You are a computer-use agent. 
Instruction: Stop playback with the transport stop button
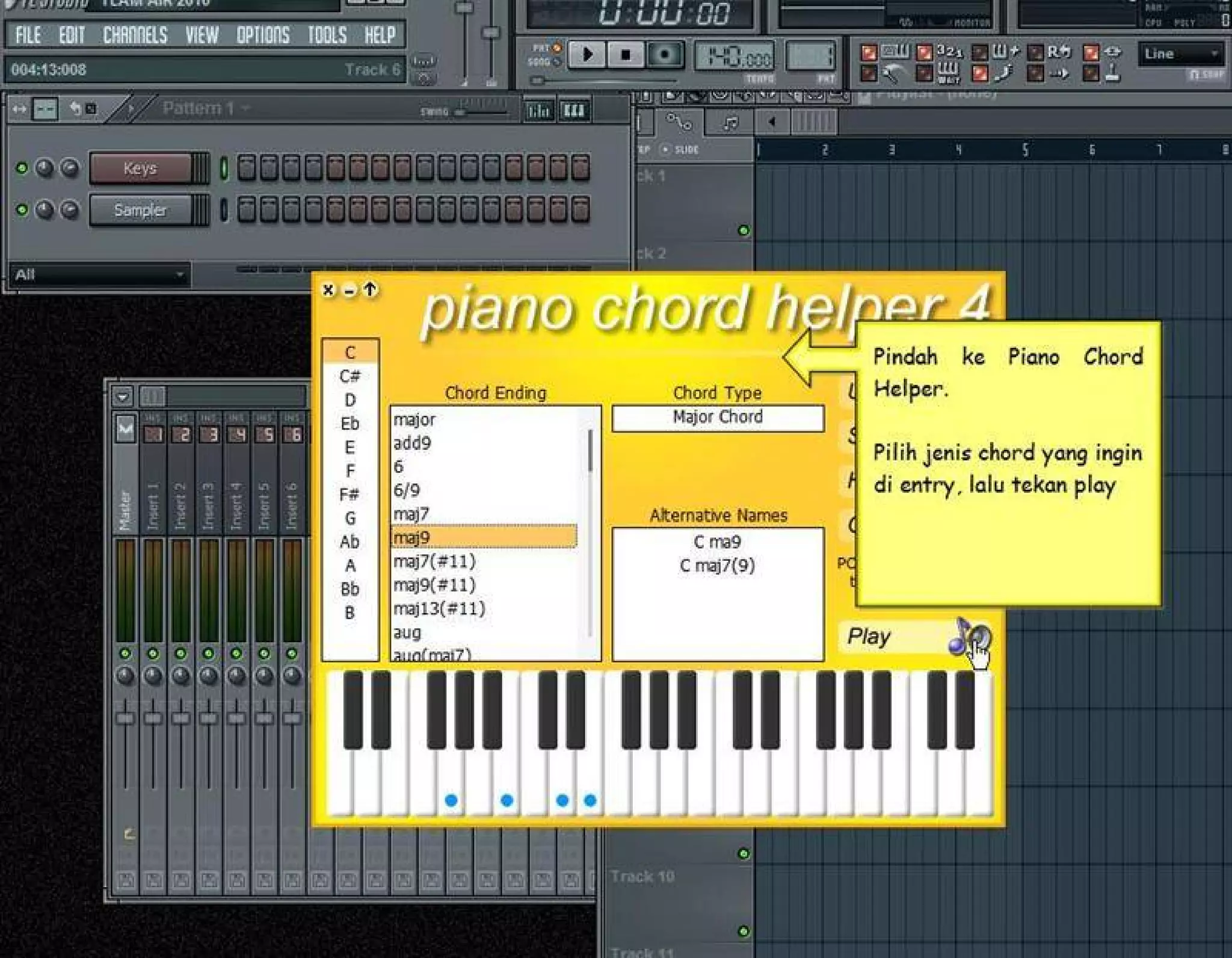pos(626,55)
